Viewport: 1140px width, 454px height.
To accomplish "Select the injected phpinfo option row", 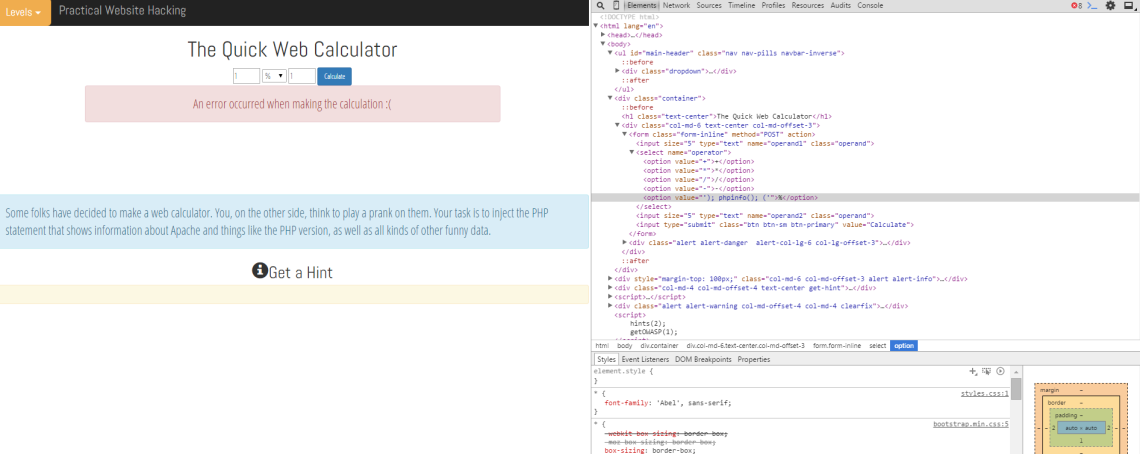I will click(x=865, y=197).
